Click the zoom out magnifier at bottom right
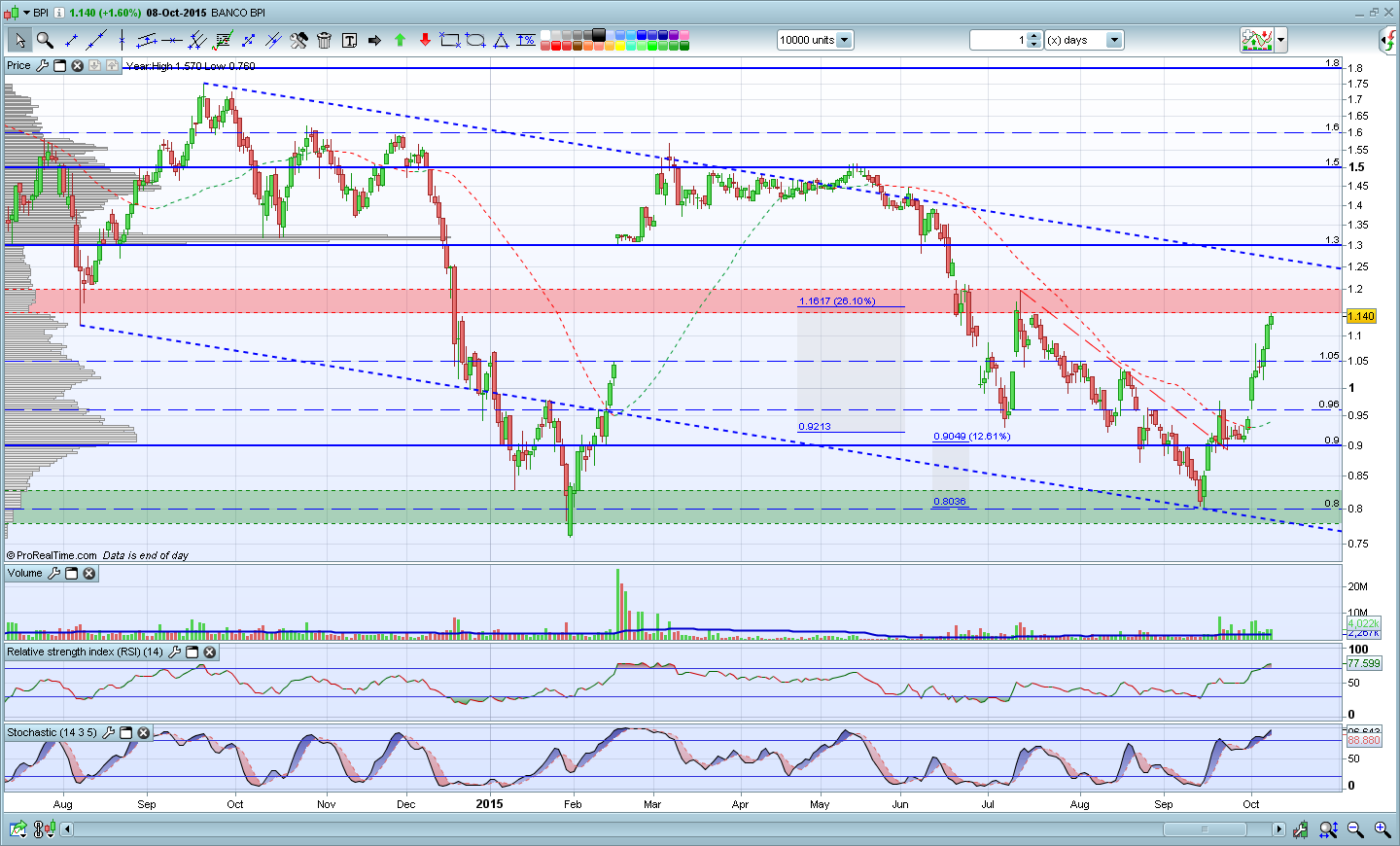1400x846 pixels. coord(1355,829)
